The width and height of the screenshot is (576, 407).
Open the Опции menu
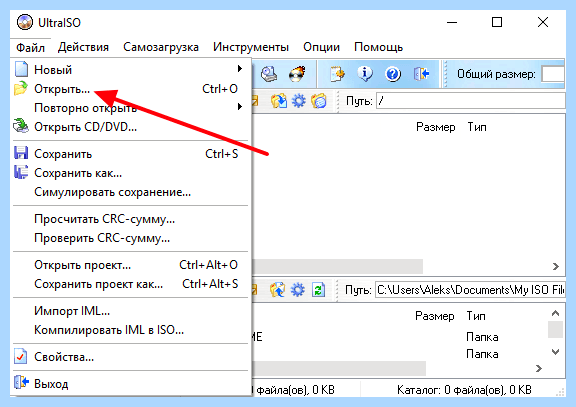pos(321,47)
